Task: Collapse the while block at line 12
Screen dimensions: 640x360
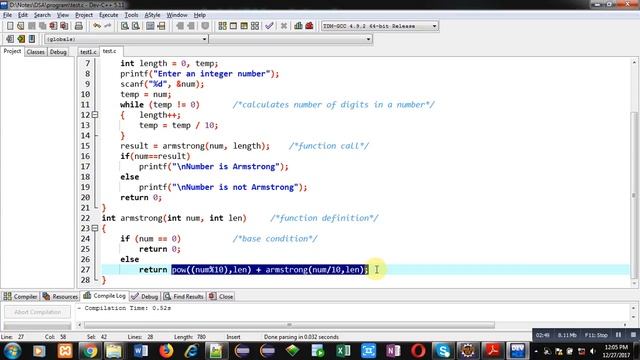Action: click(95, 115)
